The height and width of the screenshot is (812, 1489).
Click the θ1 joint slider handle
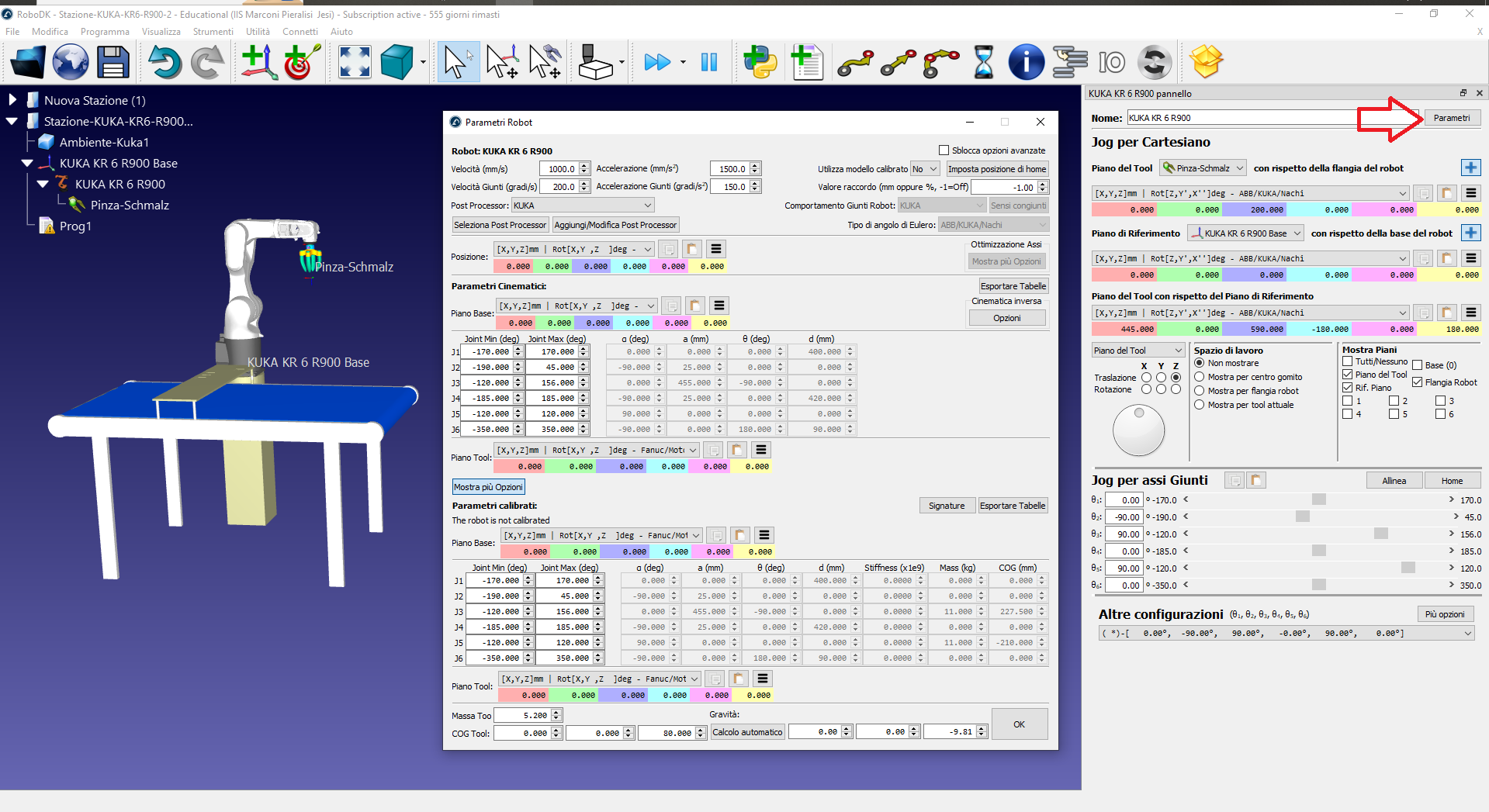1318,499
